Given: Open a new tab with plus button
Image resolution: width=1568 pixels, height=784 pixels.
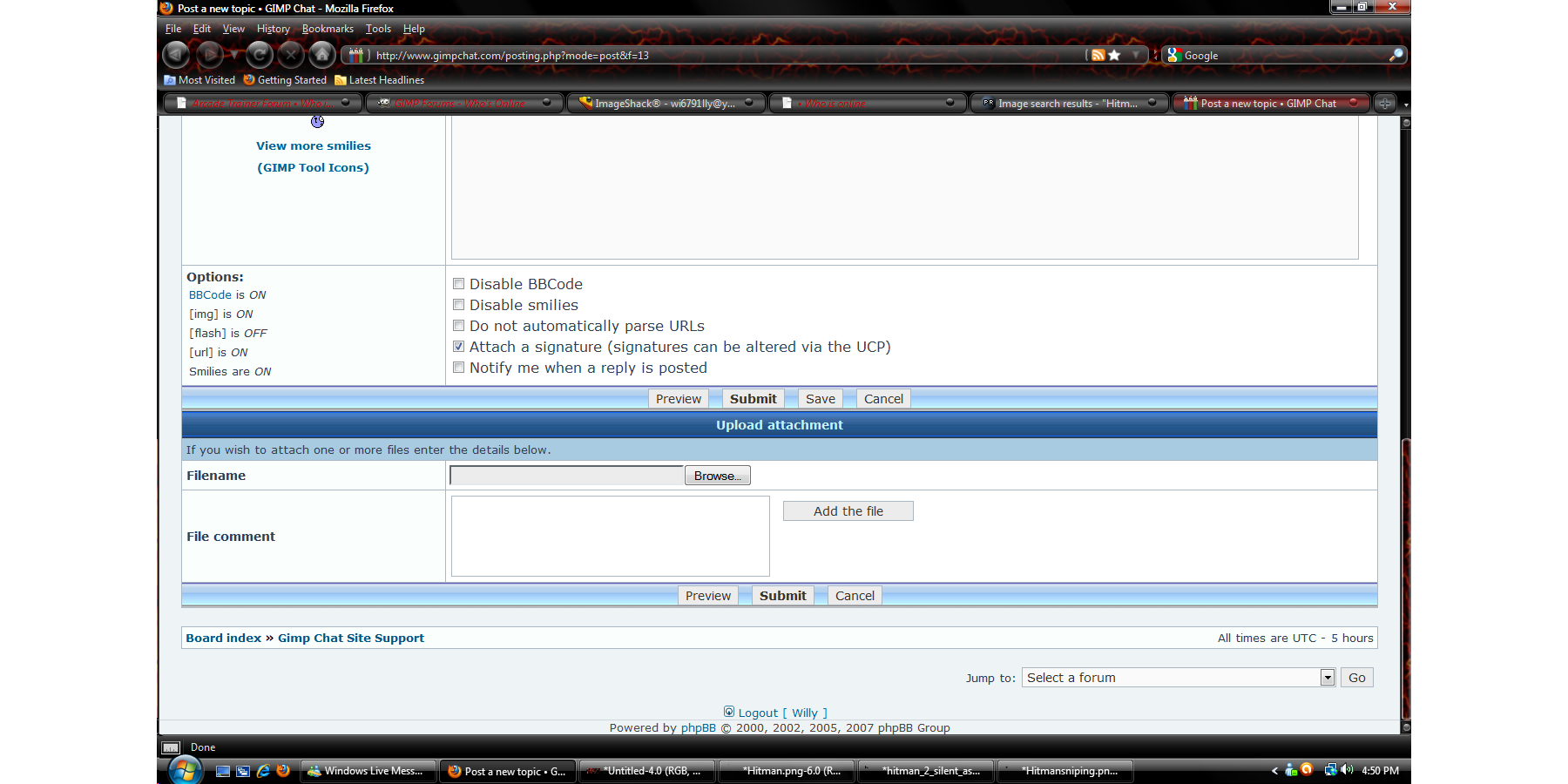Looking at the screenshot, I should (x=1385, y=103).
